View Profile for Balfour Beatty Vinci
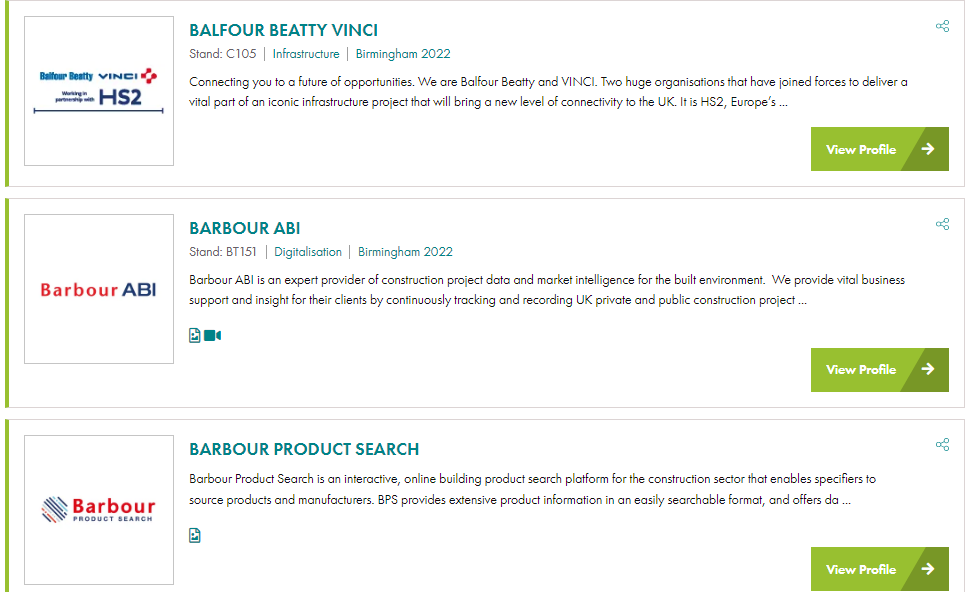The height and width of the screenshot is (592, 969). click(879, 149)
